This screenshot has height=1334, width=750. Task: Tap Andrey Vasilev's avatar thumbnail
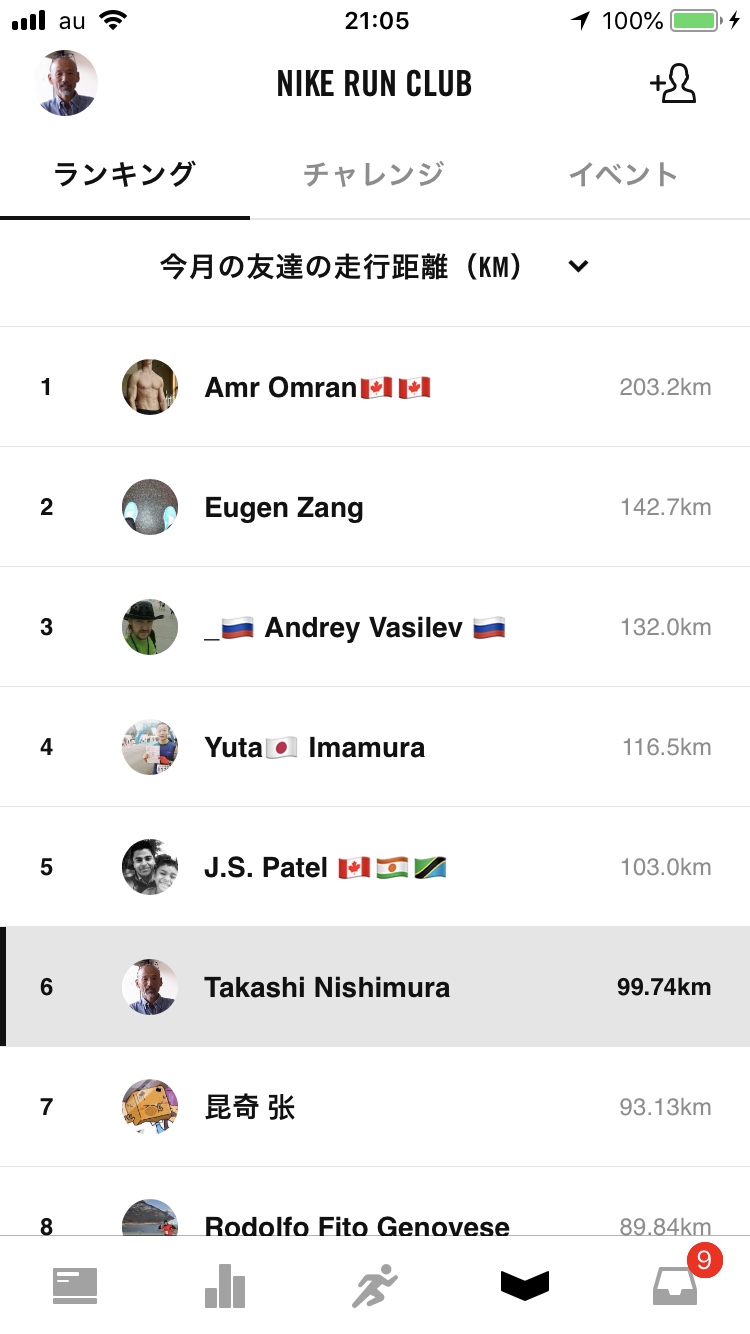[150, 627]
